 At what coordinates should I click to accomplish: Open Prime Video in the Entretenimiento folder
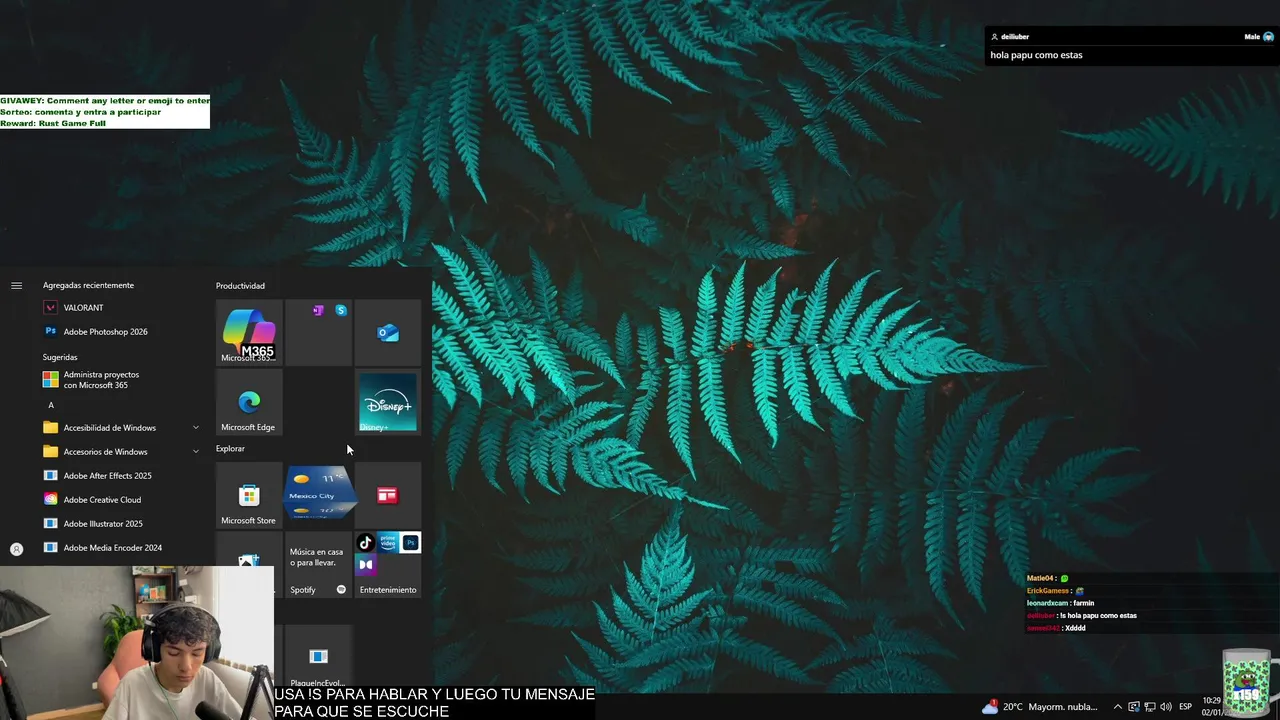pos(388,543)
